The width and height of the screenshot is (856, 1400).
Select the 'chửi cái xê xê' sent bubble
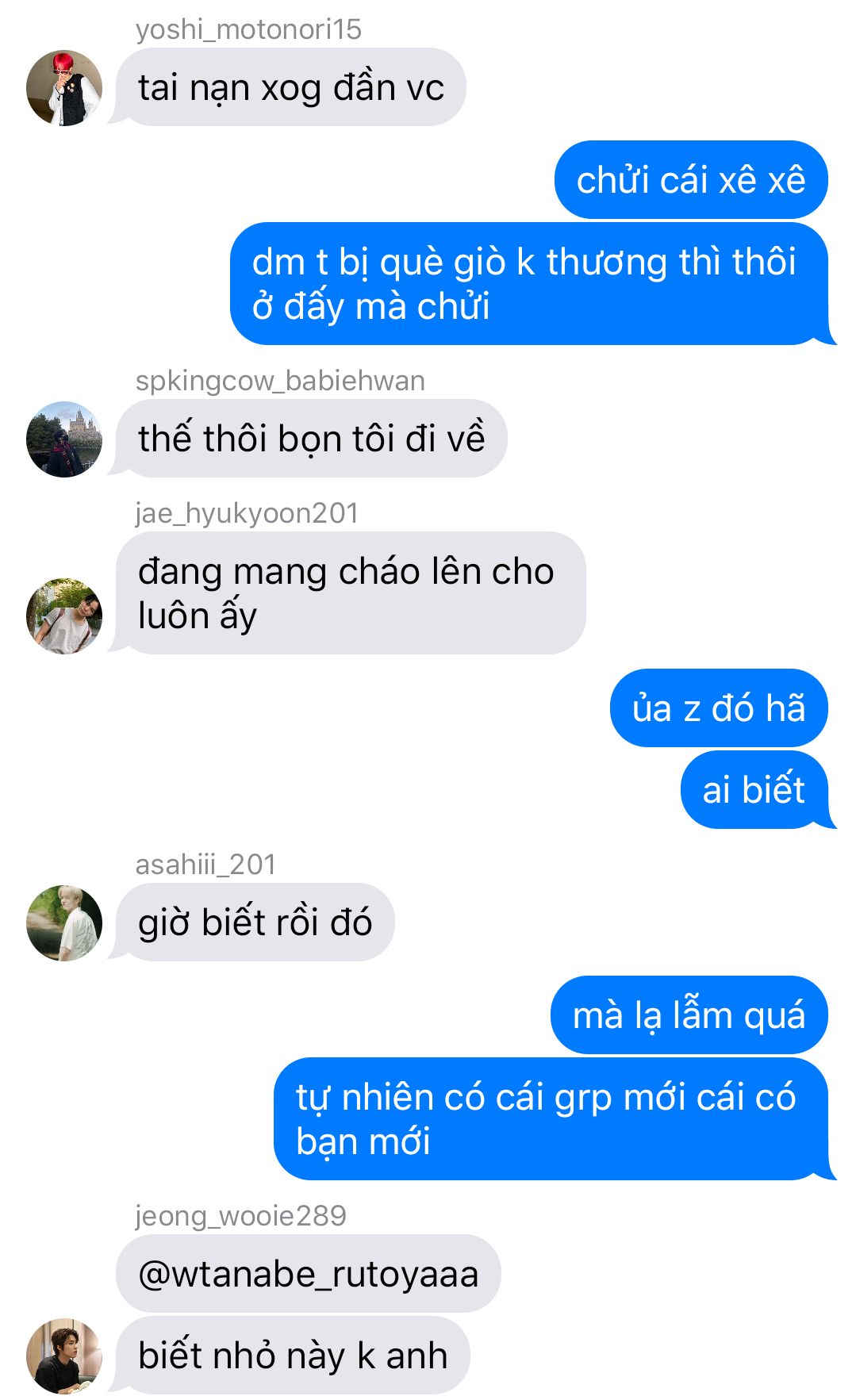click(x=691, y=180)
